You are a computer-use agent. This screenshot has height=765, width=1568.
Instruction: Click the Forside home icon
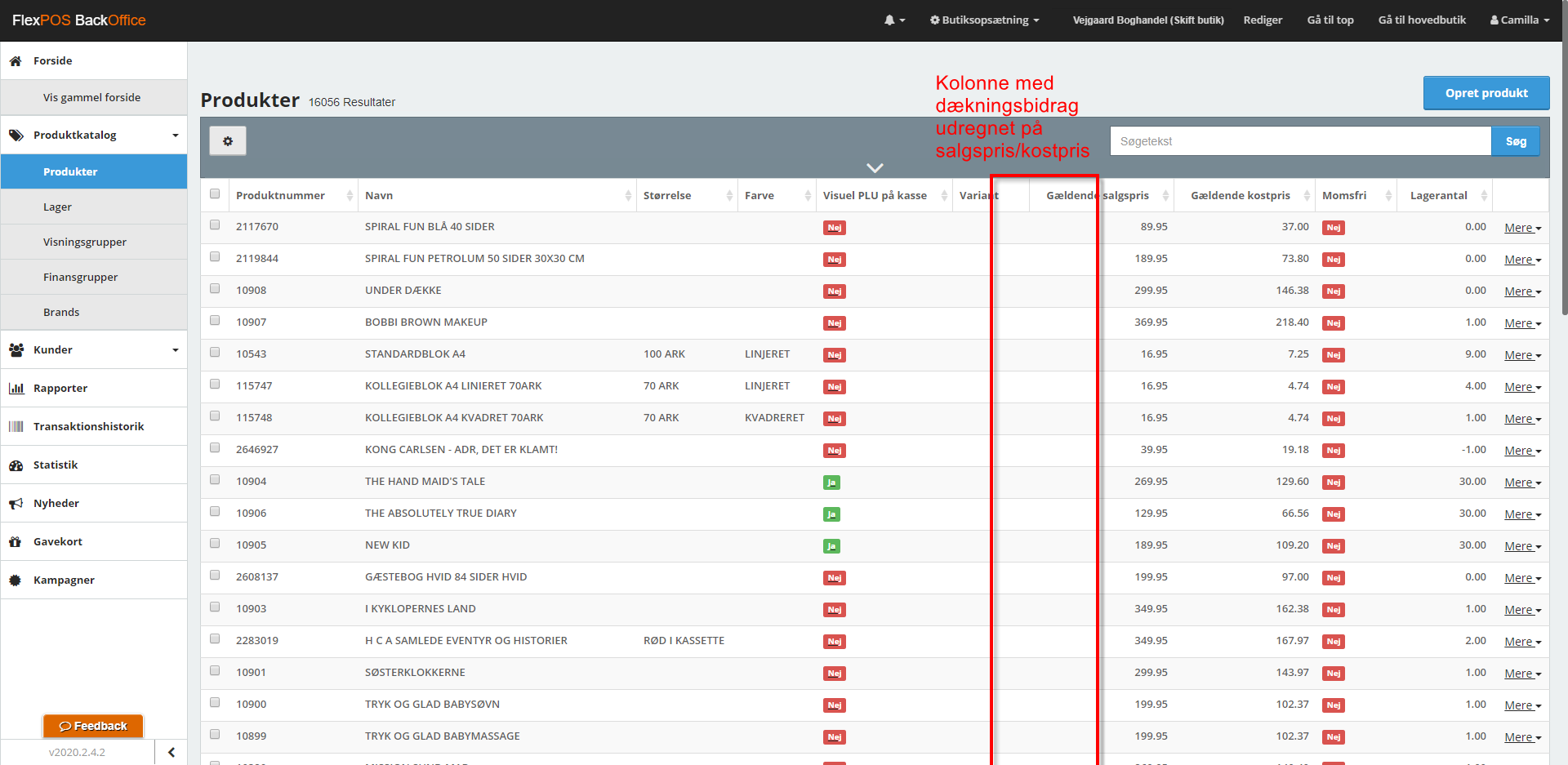16,61
